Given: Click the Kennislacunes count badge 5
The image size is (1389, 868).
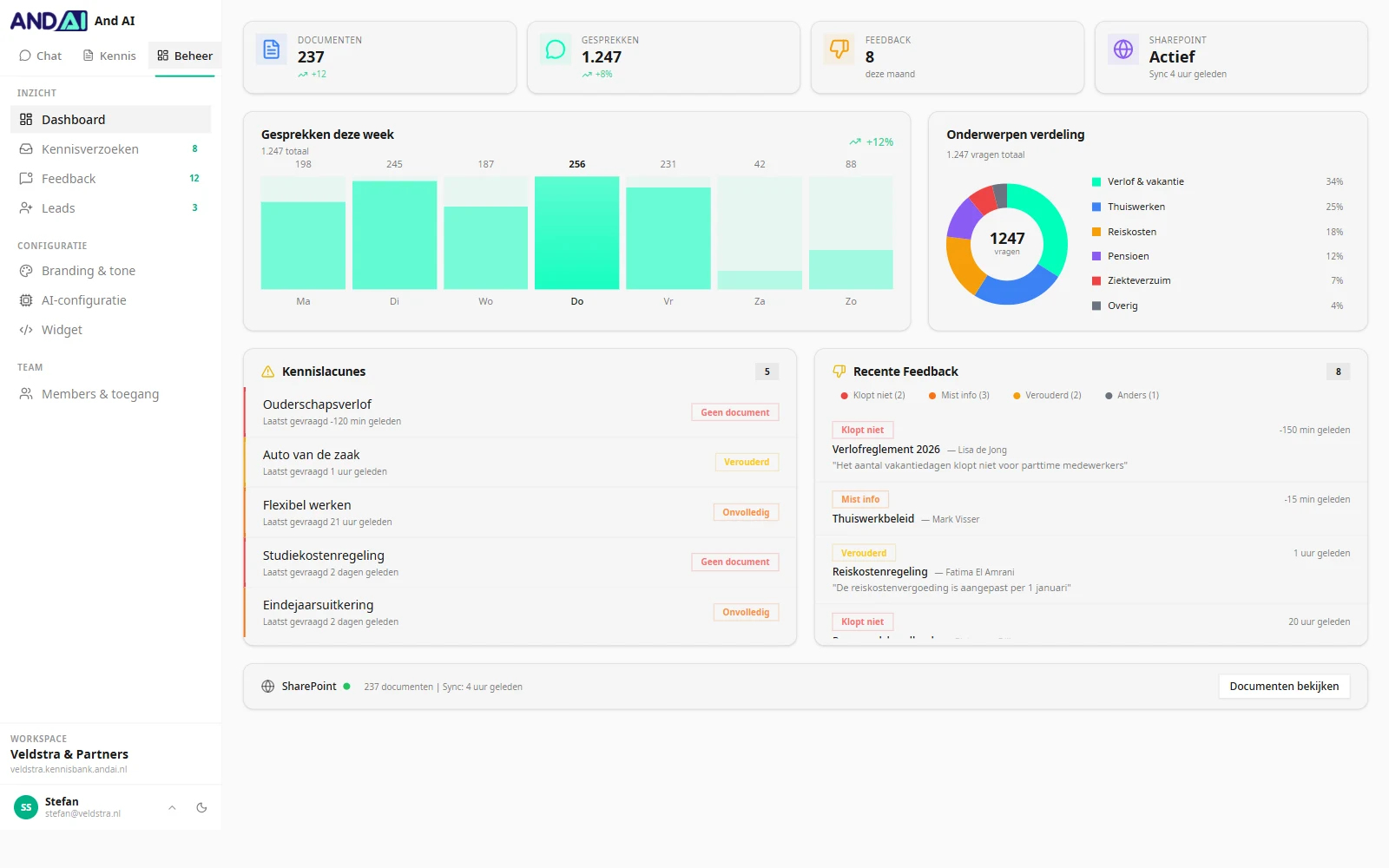Looking at the screenshot, I should [767, 372].
